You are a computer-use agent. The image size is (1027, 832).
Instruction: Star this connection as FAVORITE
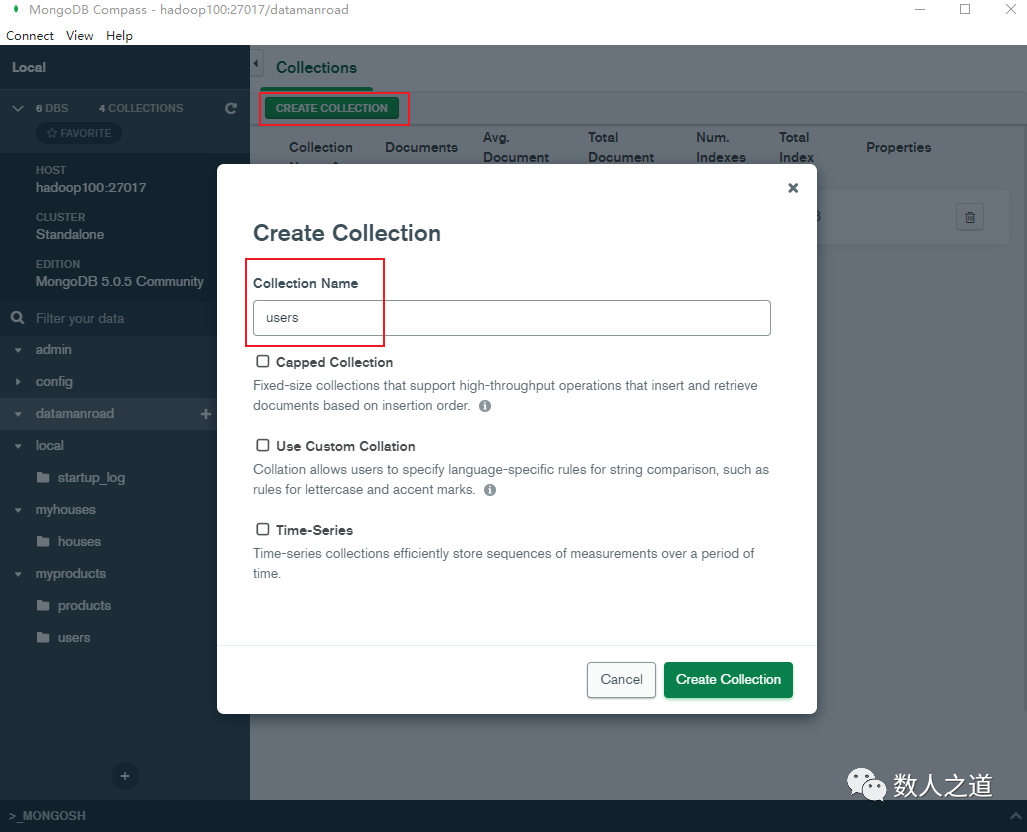click(78, 132)
